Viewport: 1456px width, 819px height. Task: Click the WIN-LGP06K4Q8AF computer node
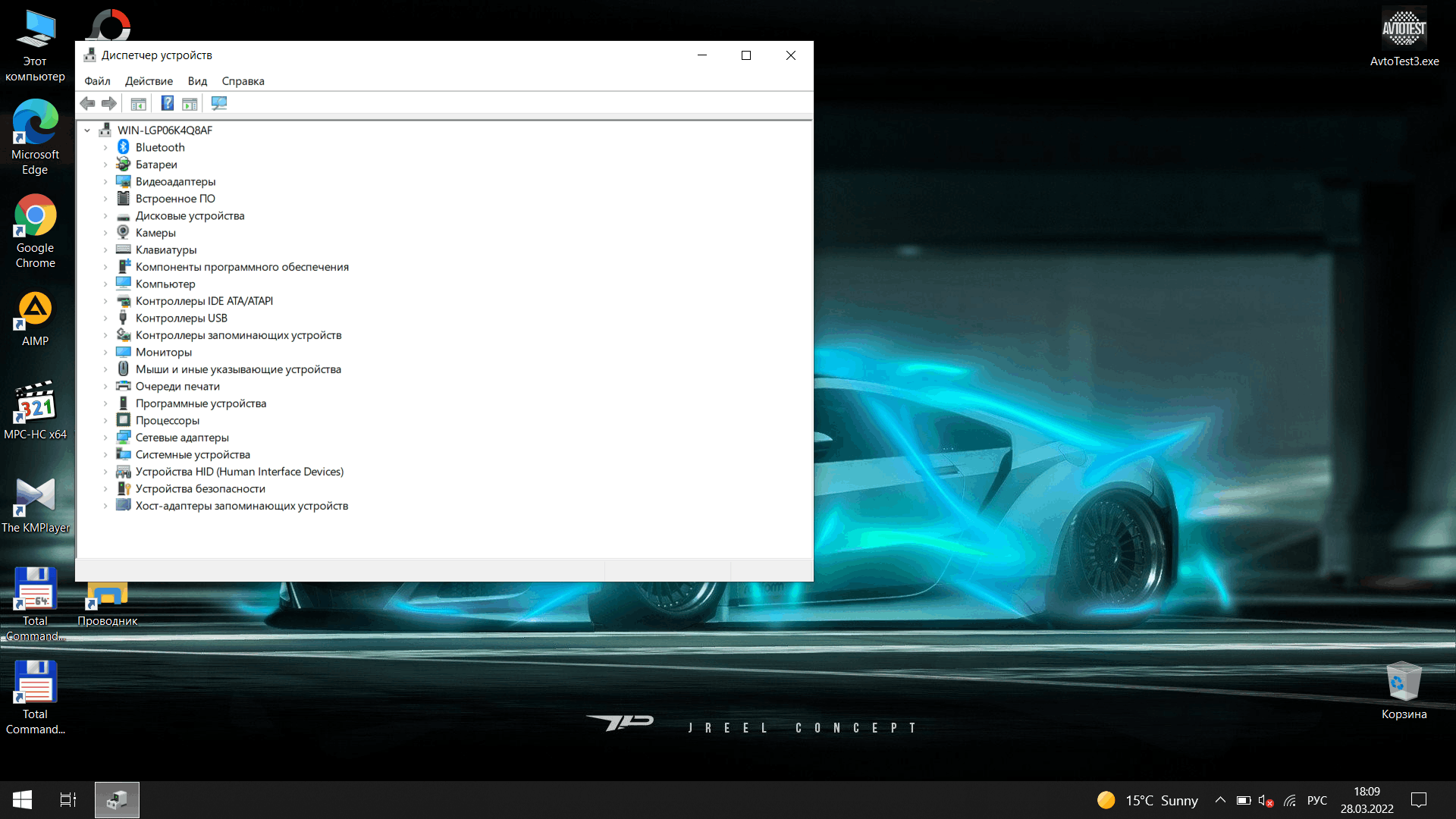165,130
